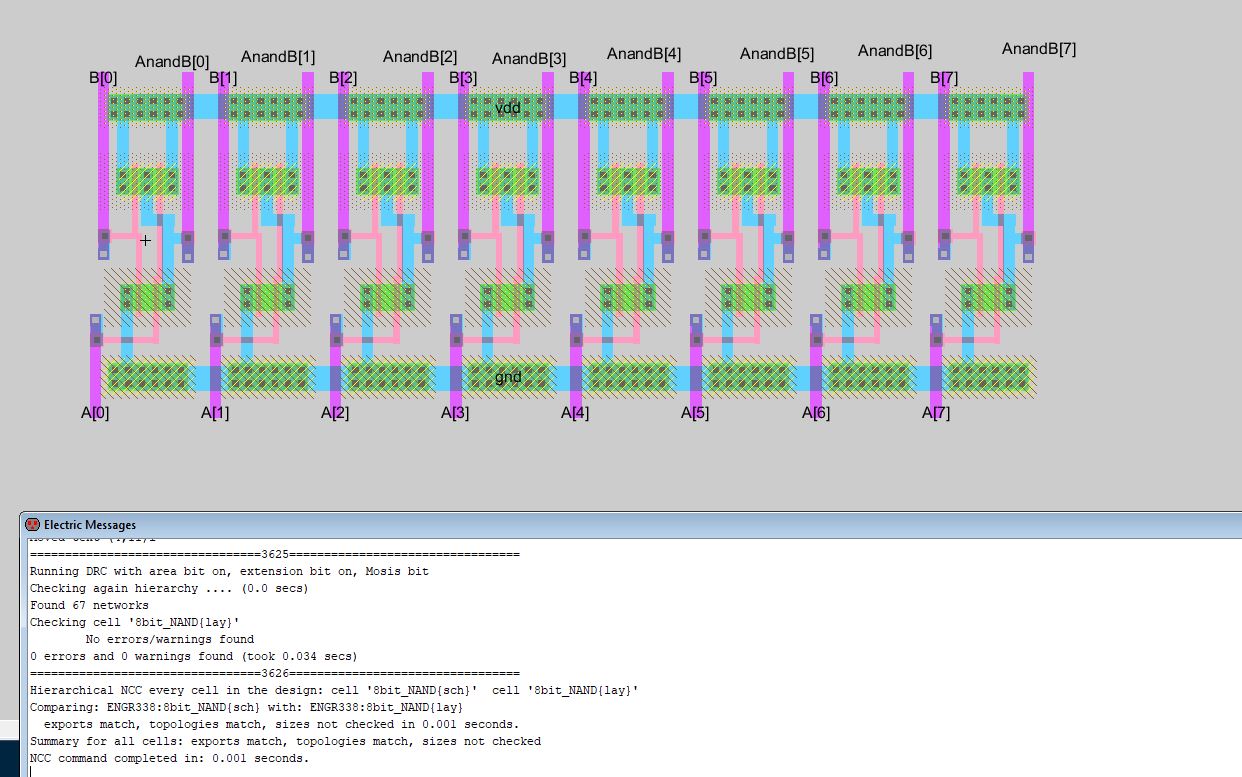Select the vdd label on power rail
This screenshot has height=777, width=1242.
(509, 107)
